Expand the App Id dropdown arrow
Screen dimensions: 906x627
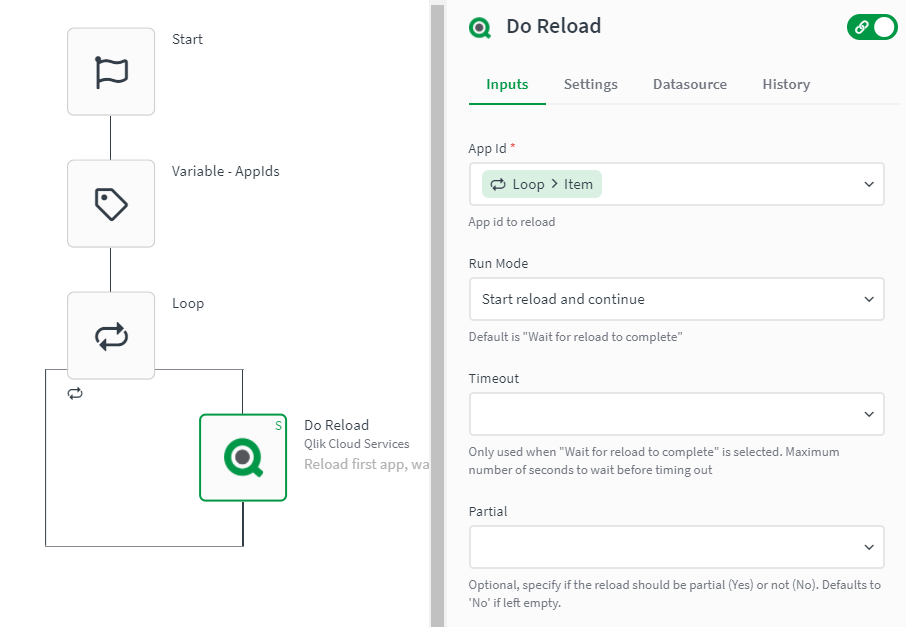pos(866,184)
